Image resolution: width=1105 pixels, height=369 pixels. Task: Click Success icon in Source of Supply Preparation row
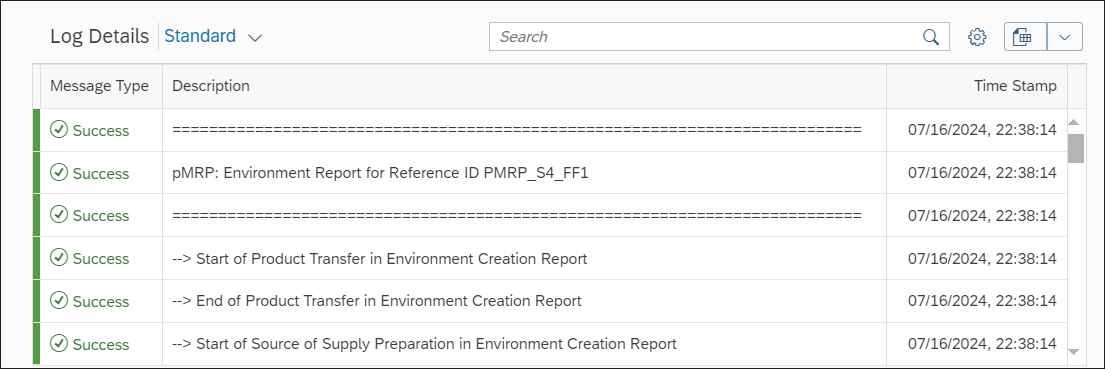click(59, 344)
